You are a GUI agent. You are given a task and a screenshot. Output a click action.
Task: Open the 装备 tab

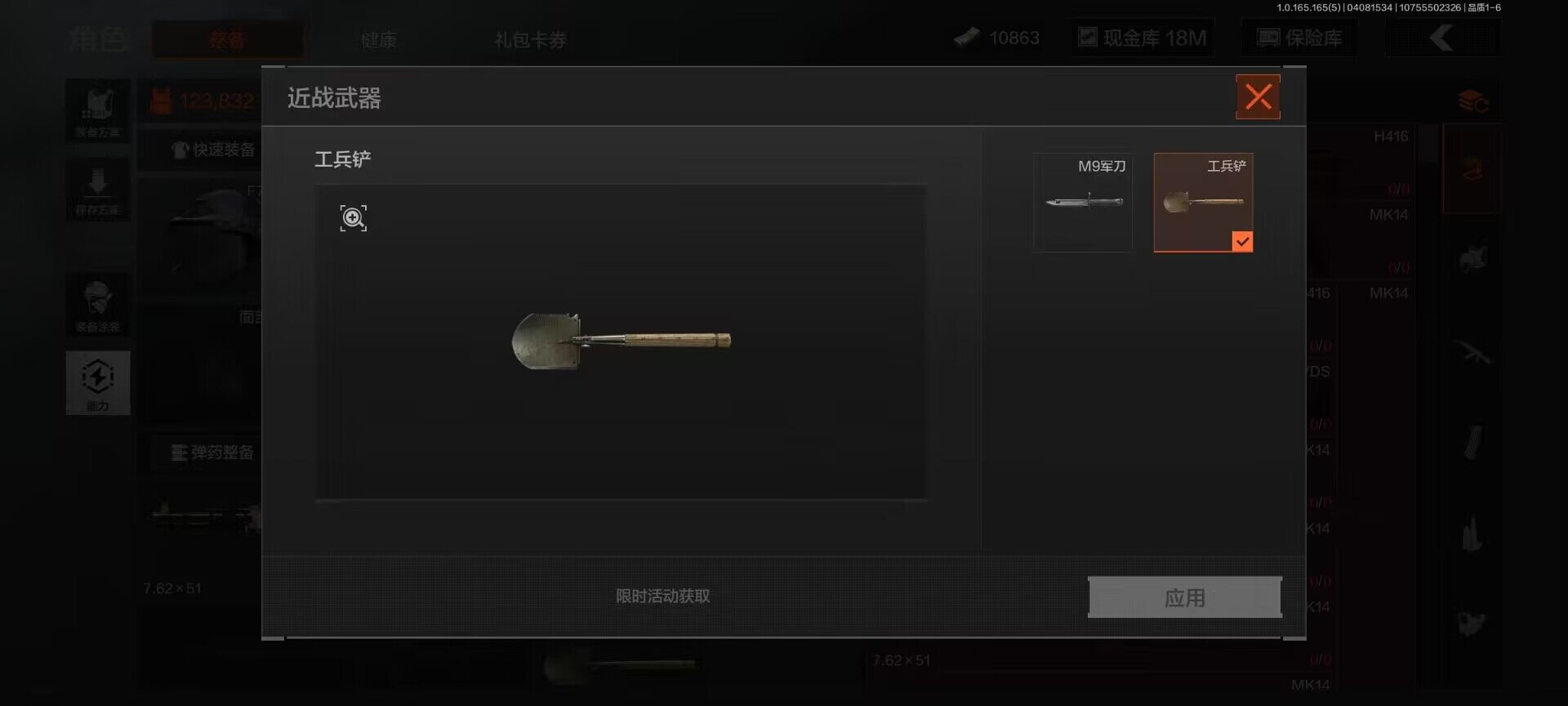[x=227, y=39]
